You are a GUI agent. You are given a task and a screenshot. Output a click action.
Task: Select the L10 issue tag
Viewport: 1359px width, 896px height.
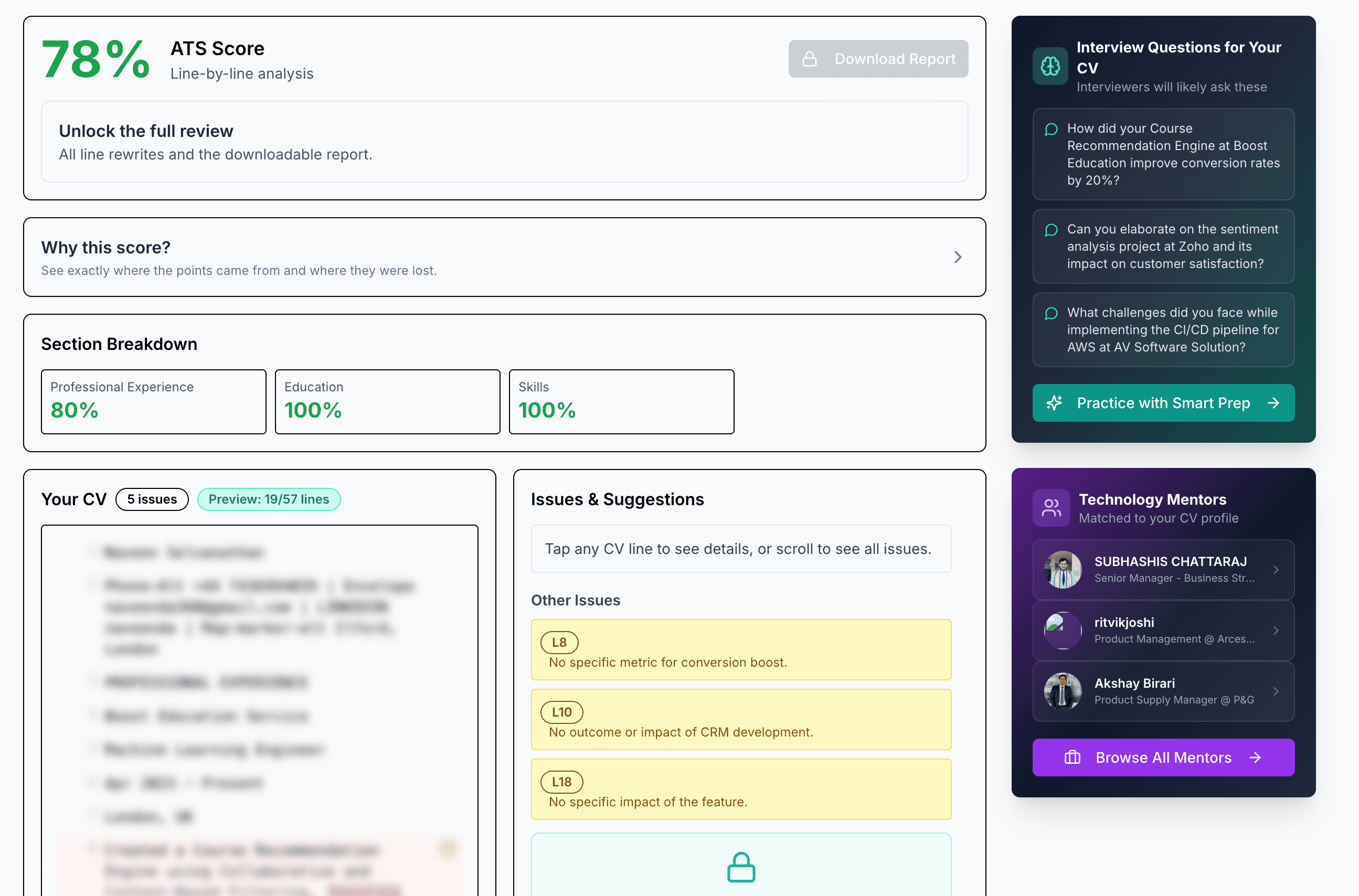tap(561, 712)
